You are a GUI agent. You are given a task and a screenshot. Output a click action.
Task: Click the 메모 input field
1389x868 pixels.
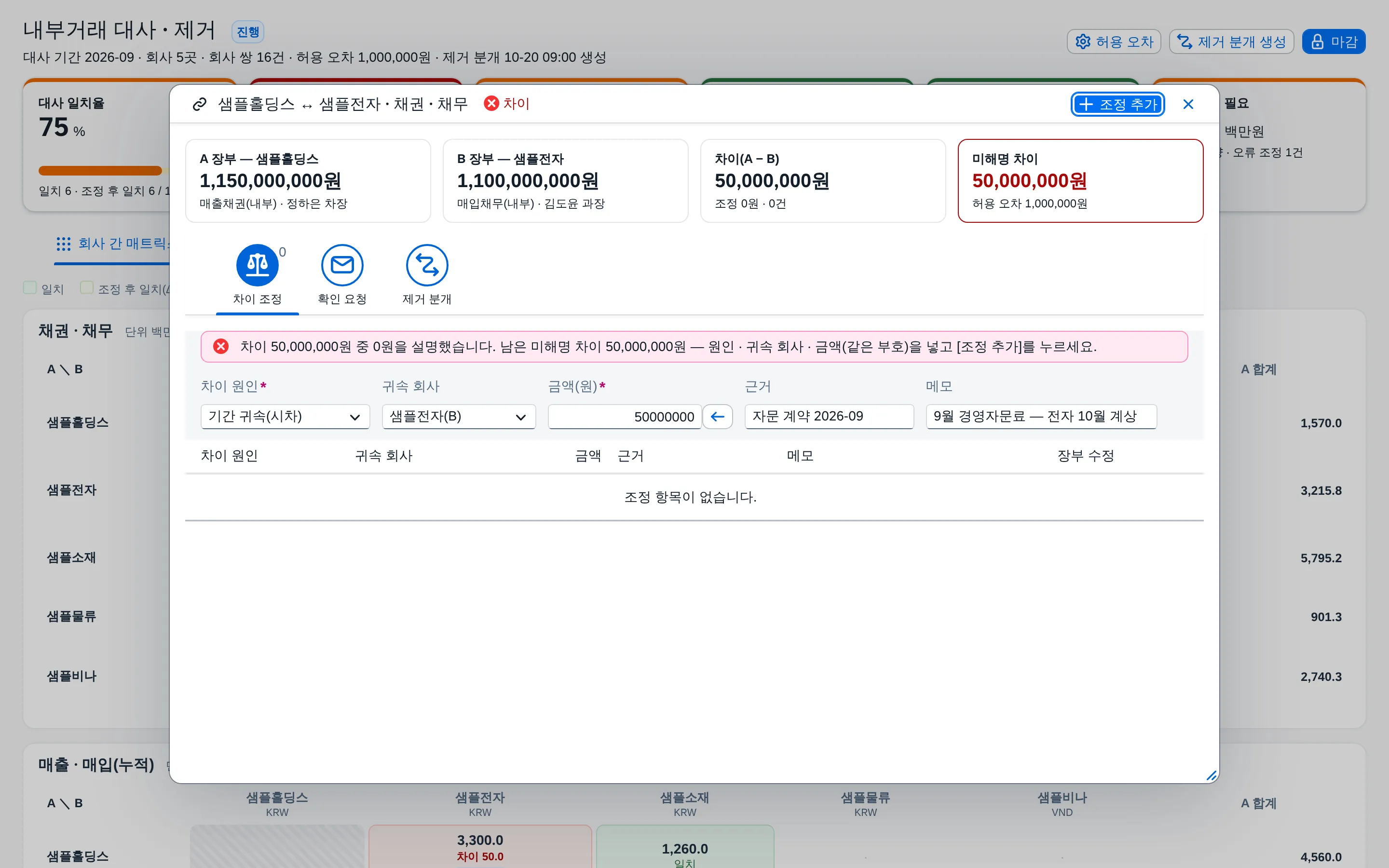pos(1041,416)
